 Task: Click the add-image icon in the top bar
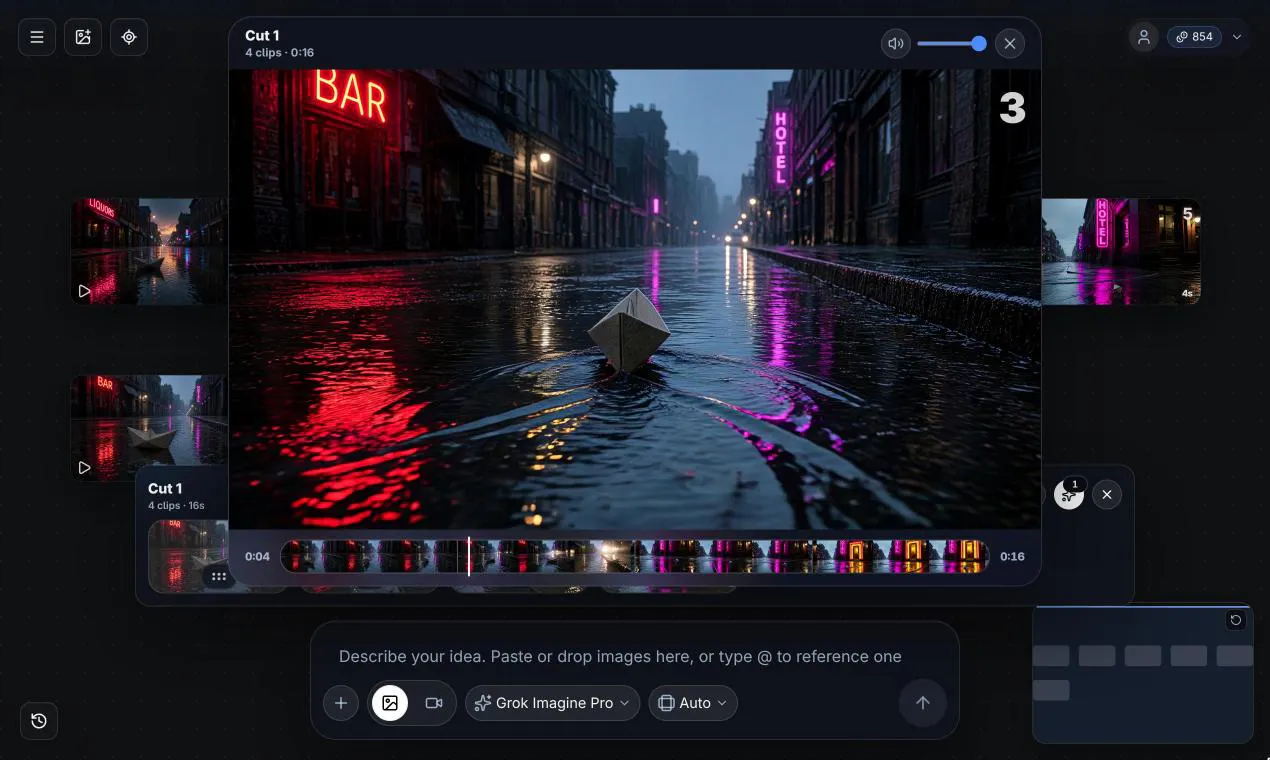click(x=83, y=37)
